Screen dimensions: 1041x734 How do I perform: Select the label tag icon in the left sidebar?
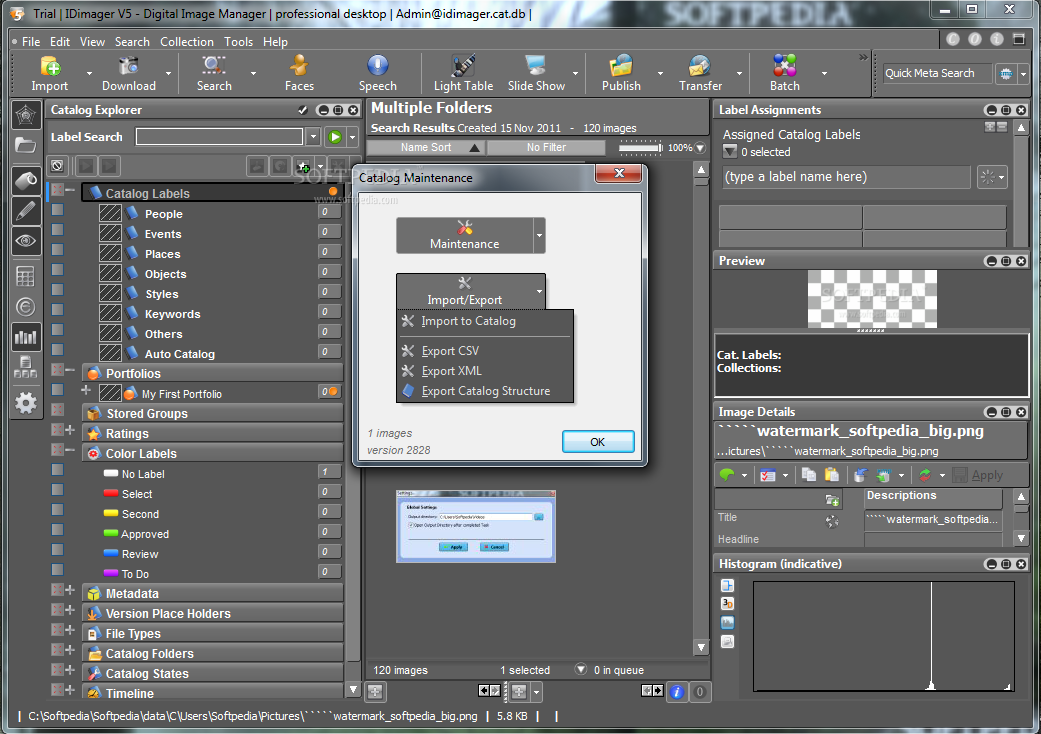click(x=26, y=181)
